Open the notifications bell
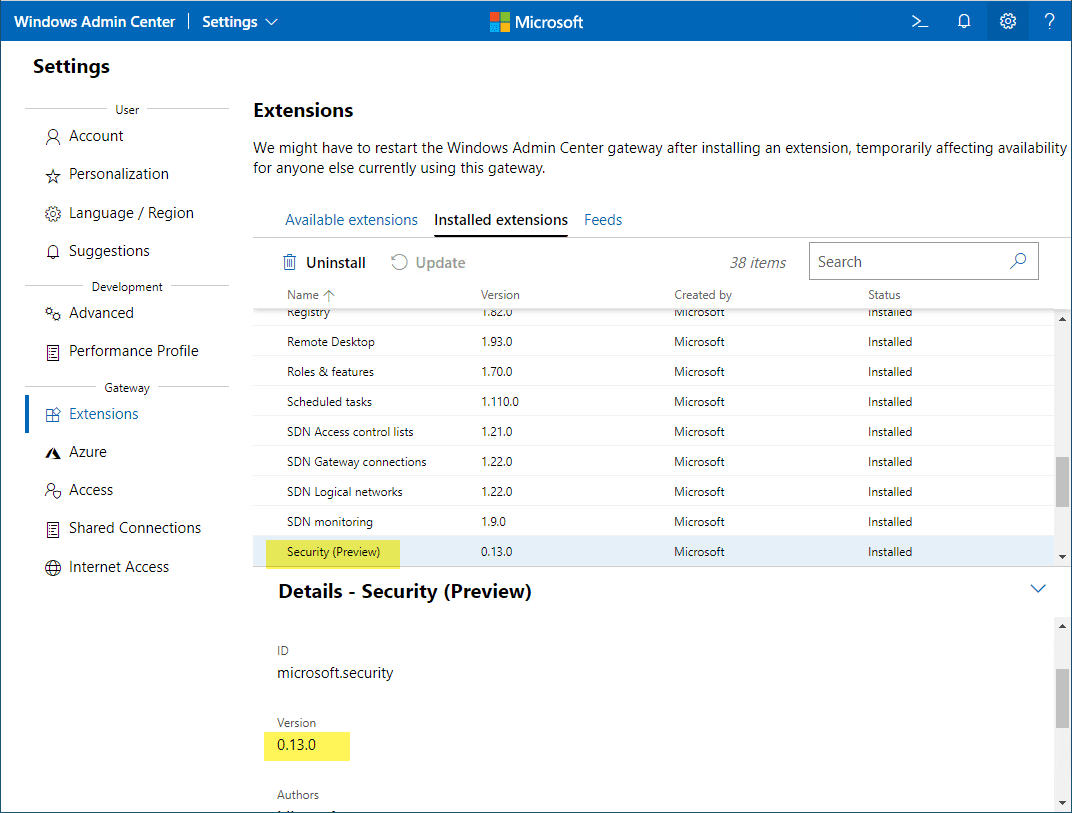 (964, 21)
